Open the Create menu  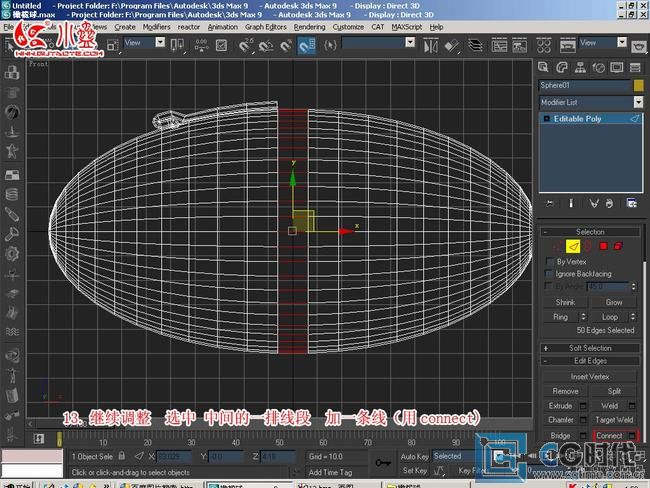click(x=125, y=27)
